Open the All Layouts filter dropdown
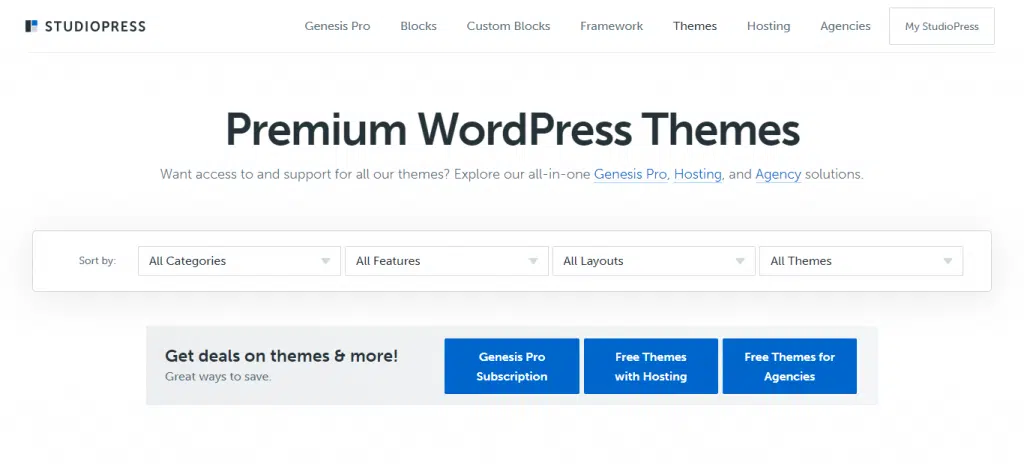Viewport: 1024px width, 469px height. [654, 261]
